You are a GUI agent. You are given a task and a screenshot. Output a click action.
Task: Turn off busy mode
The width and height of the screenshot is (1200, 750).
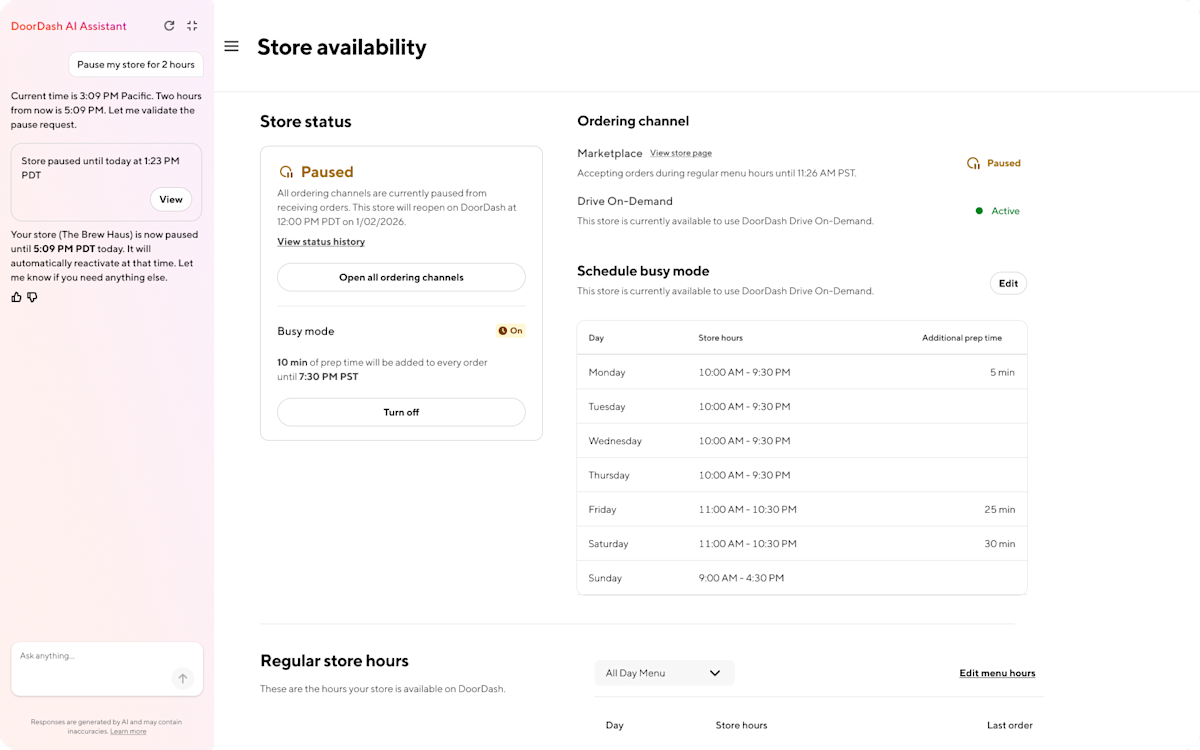tap(401, 412)
